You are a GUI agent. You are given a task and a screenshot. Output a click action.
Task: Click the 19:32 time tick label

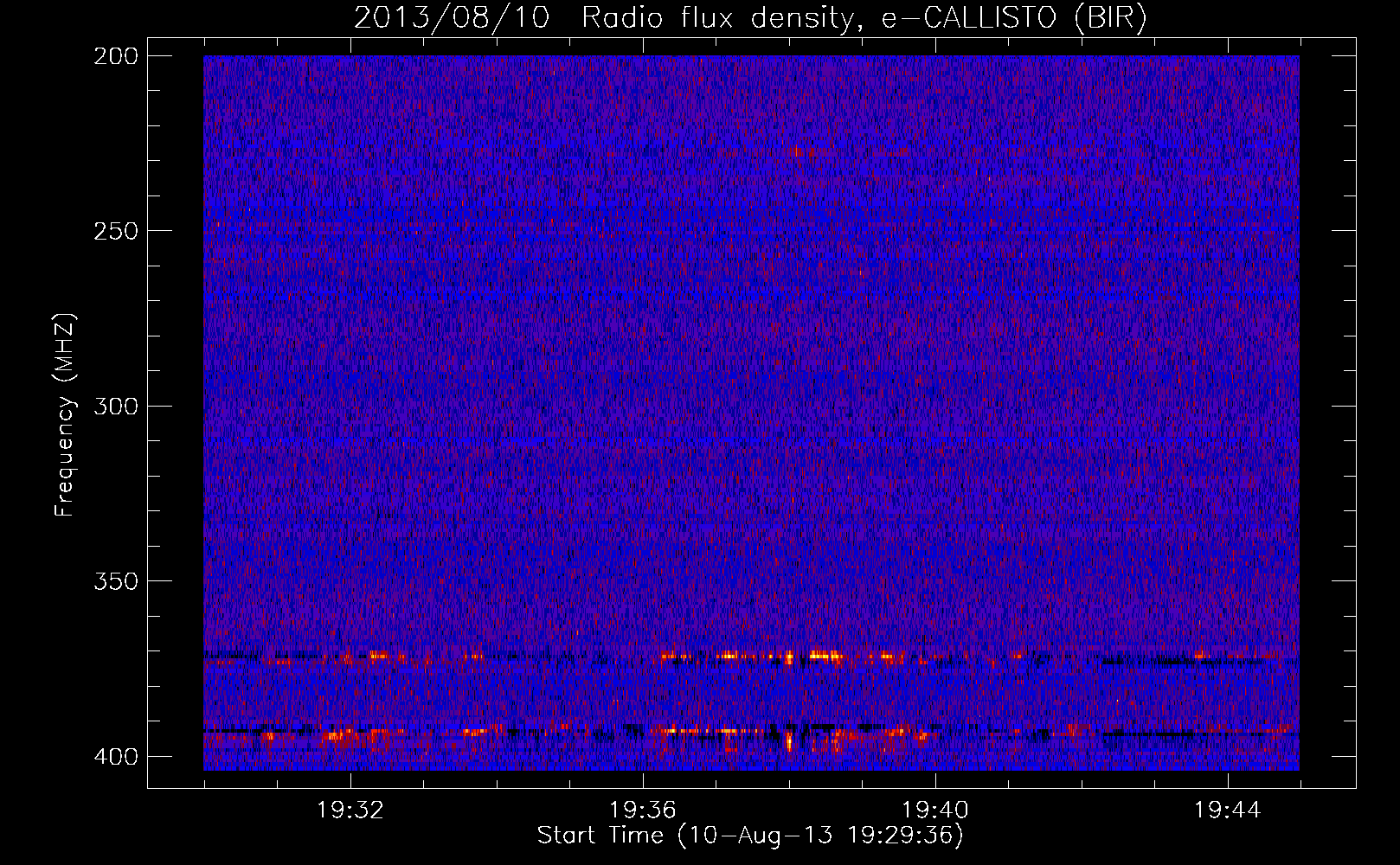coord(350,811)
